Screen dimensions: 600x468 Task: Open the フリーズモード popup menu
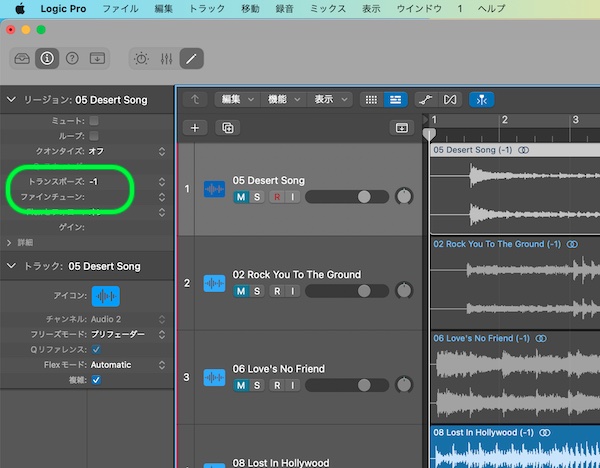click(x=162, y=334)
